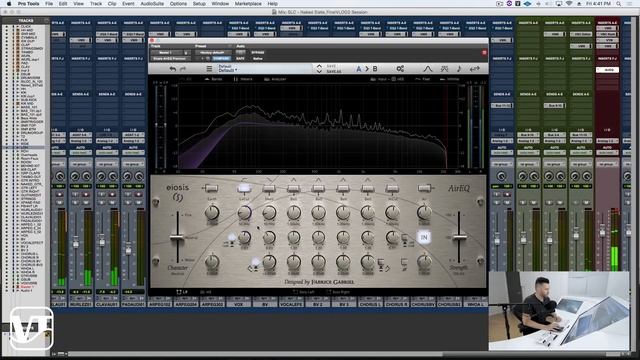Click the Earth band button
This screenshot has width=640, height=360.
pos(211,188)
